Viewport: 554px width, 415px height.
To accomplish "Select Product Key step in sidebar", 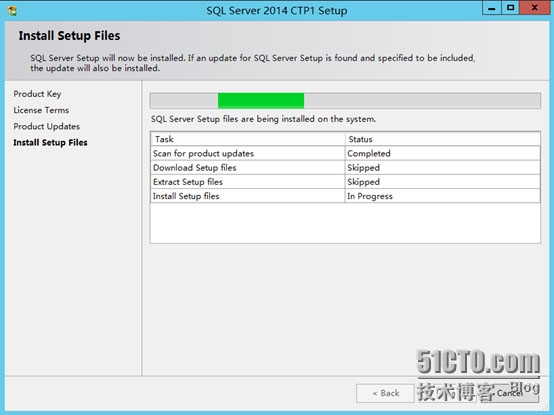I will [x=37, y=94].
